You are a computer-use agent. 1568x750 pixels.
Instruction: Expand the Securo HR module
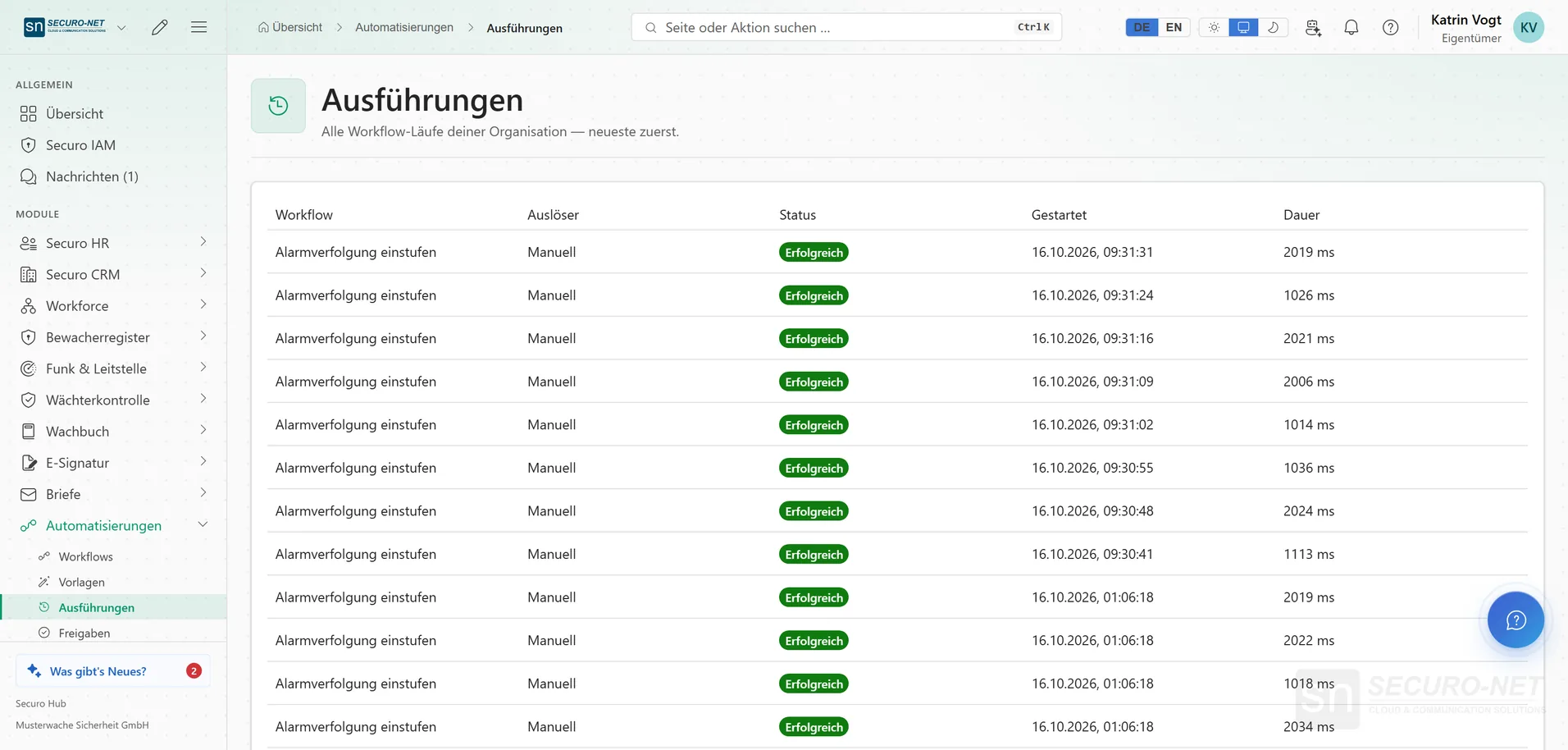click(x=203, y=242)
